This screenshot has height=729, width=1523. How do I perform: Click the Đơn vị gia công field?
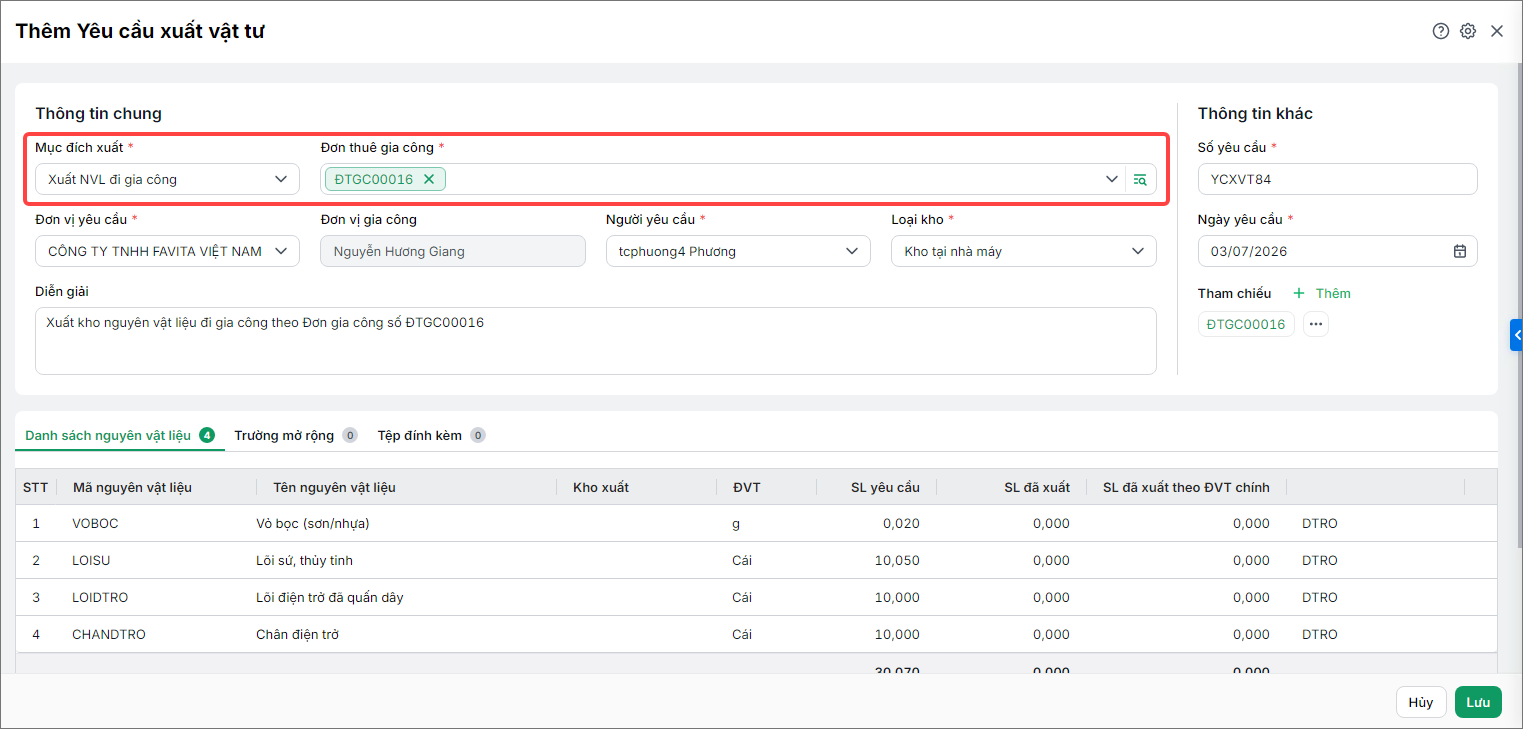[453, 251]
